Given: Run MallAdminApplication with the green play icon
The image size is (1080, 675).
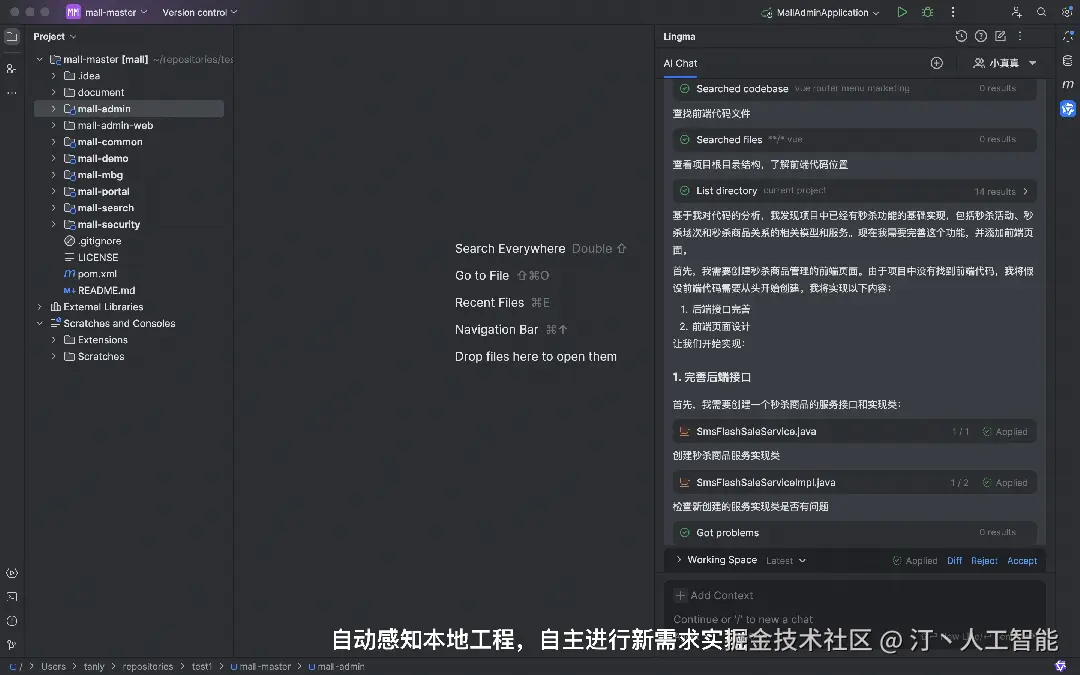Looking at the screenshot, I should [x=902, y=12].
